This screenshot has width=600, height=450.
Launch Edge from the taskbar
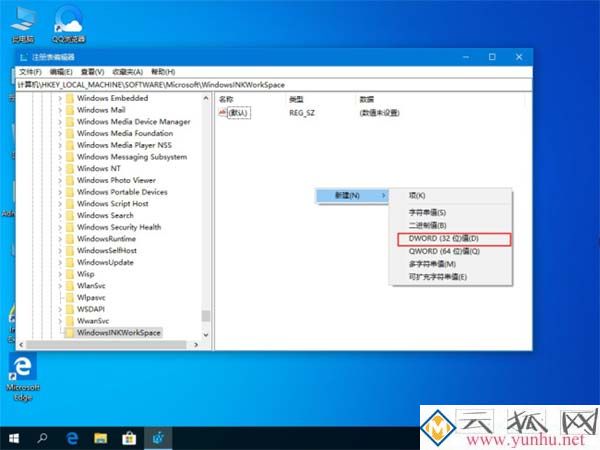(72, 438)
